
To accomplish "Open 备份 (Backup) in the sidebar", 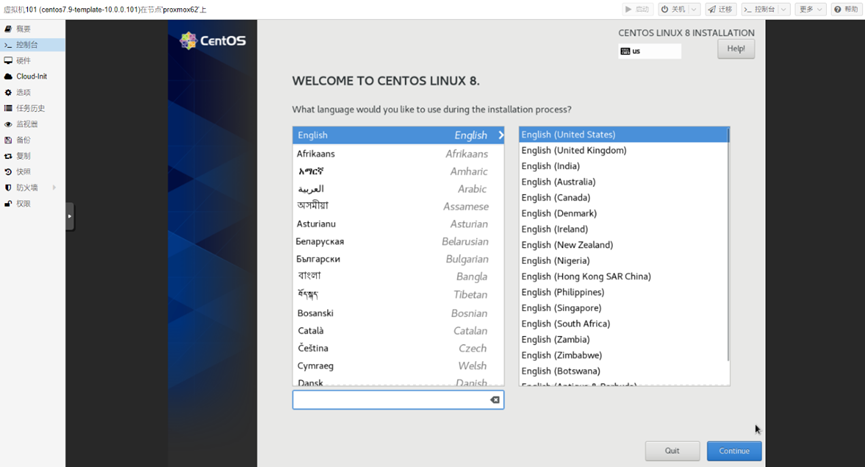I will tap(32, 140).
